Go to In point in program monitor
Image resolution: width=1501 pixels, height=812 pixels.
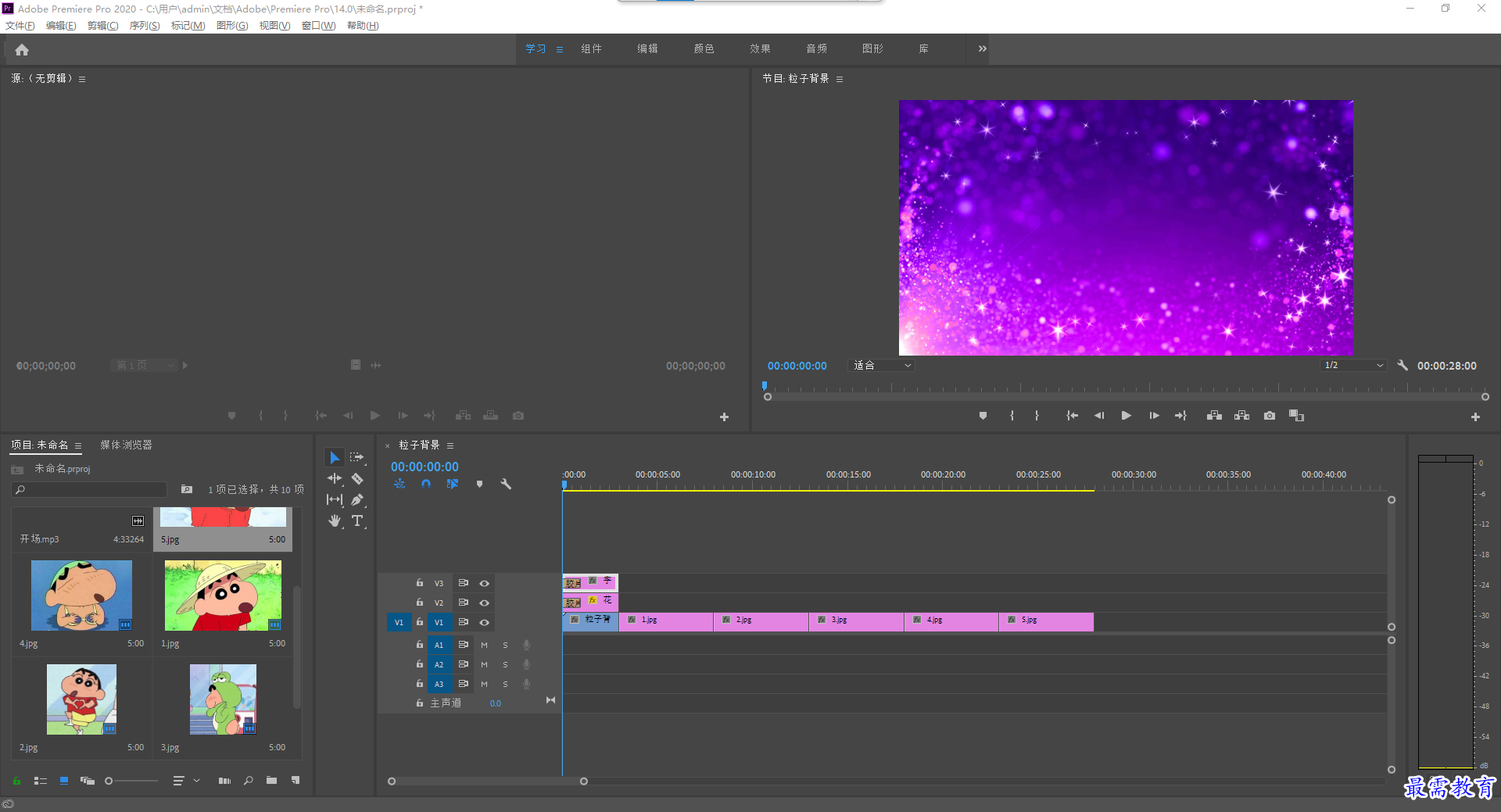tap(1072, 416)
